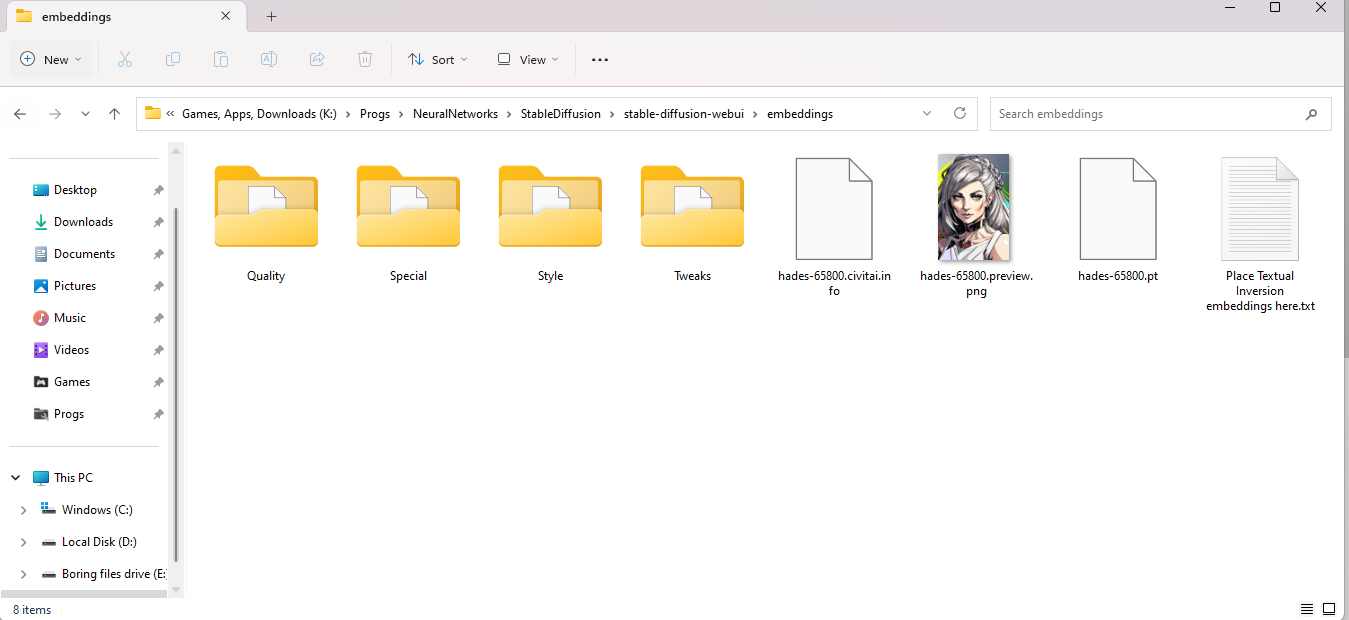Select This PC in navigation pane
The width and height of the screenshot is (1349, 620).
click(73, 478)
